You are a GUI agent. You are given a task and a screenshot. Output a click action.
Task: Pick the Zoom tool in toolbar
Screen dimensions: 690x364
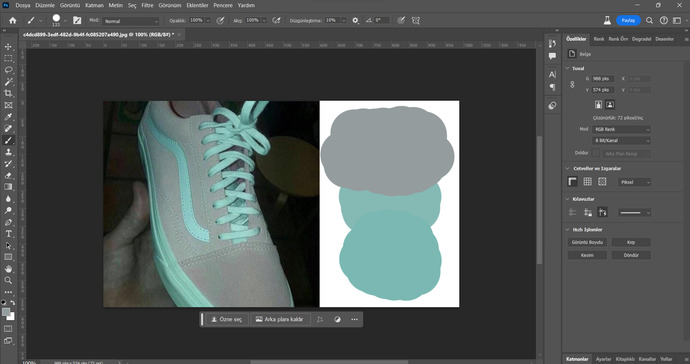(8, 280)
